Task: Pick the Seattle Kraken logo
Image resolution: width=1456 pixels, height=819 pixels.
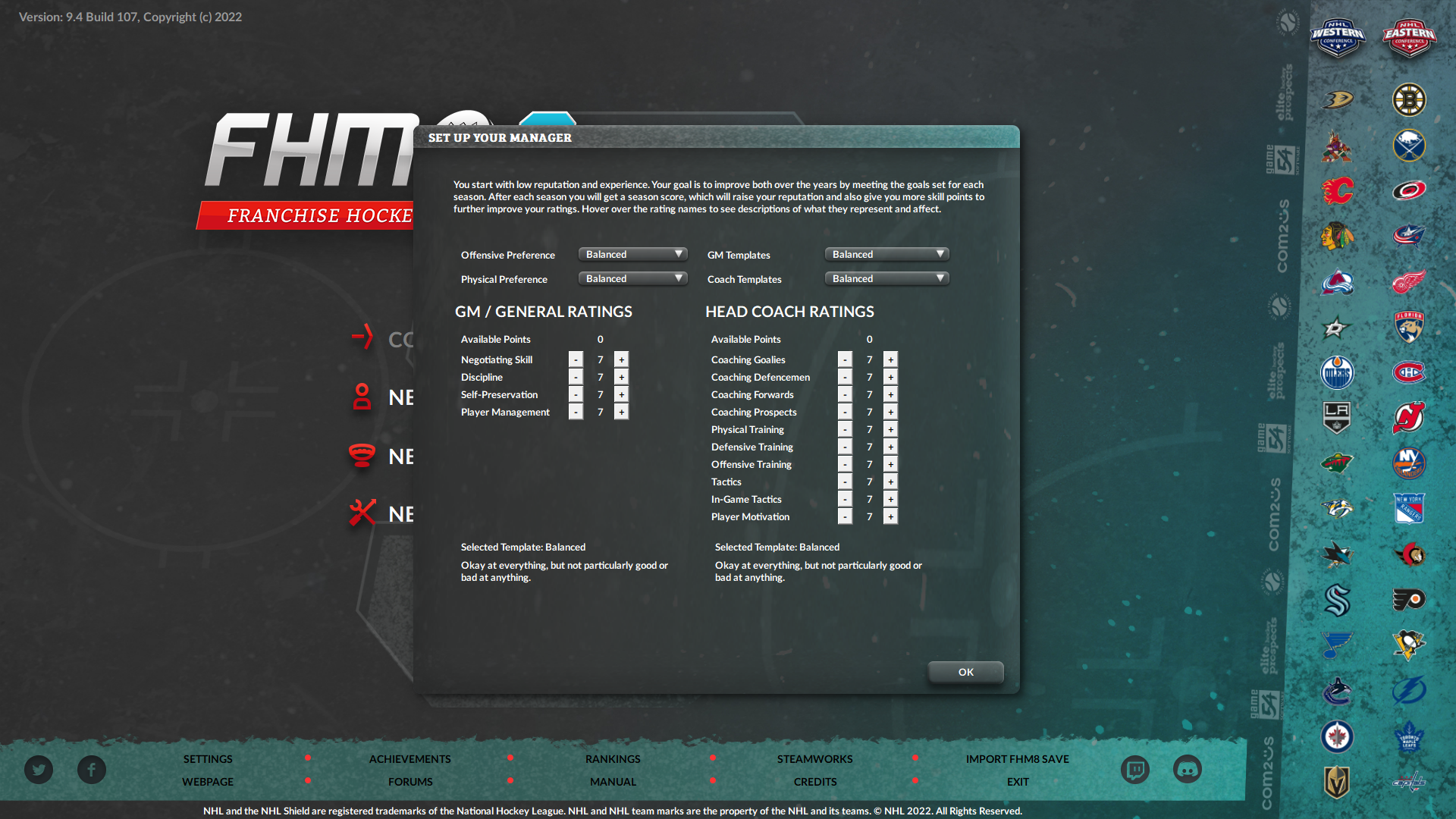Action: click(1337, 600)
